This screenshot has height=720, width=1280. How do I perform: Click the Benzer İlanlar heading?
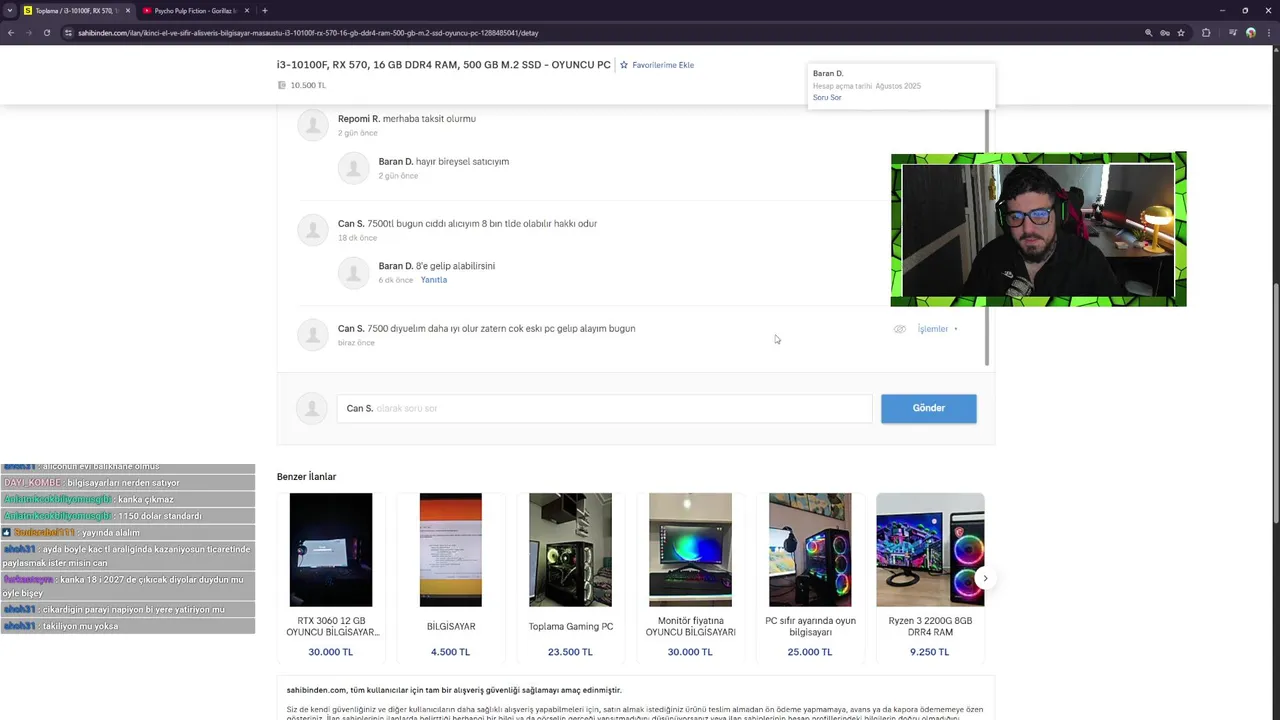pyautogui.click(x=307, y=477)
